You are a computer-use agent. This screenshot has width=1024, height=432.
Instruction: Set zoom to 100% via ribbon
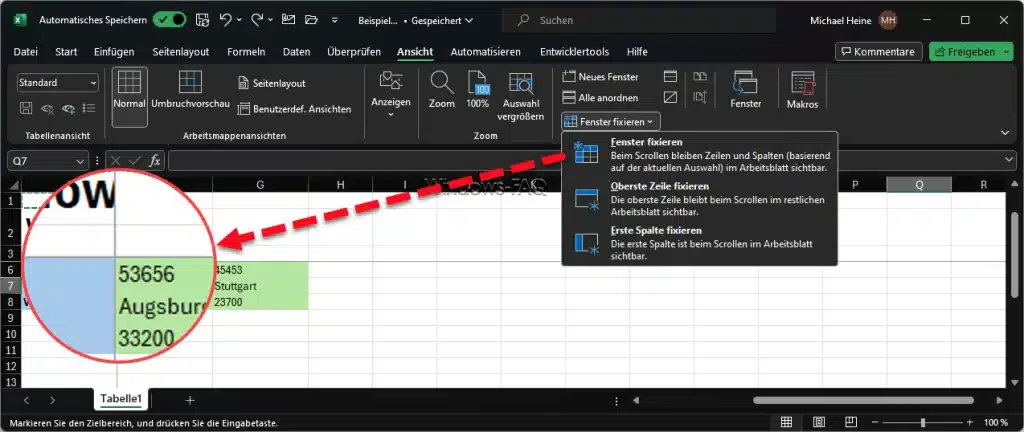tap(478, 90)
